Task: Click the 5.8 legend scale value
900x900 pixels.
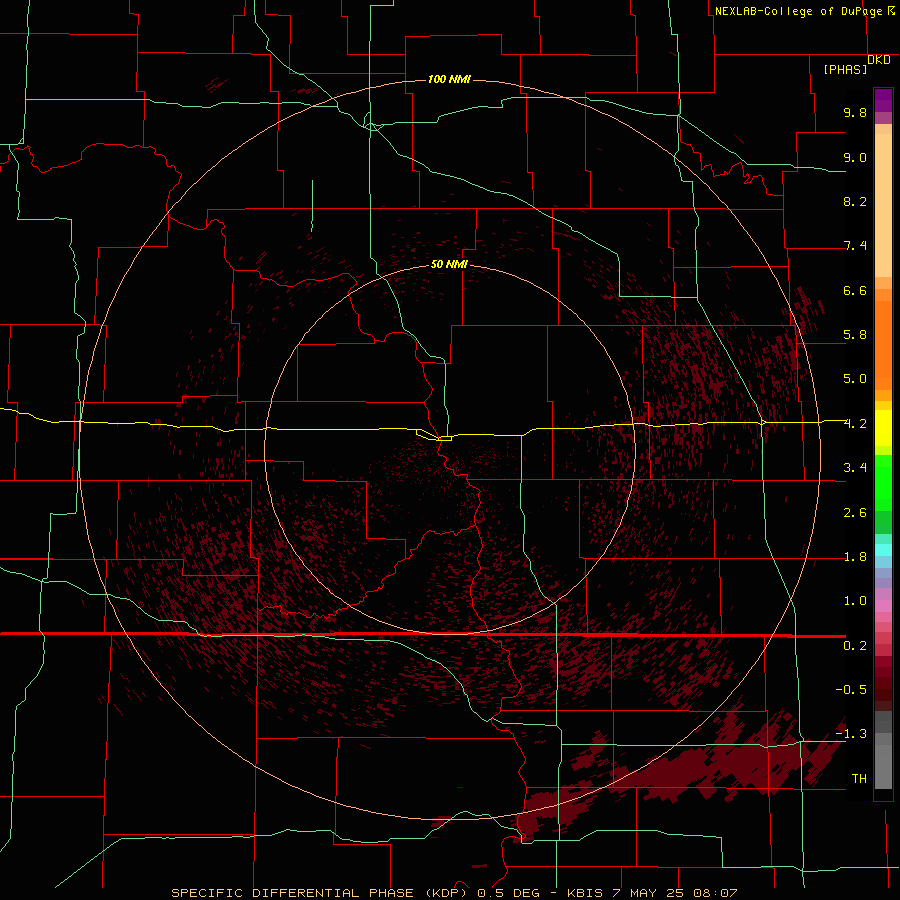Action: 855,335
